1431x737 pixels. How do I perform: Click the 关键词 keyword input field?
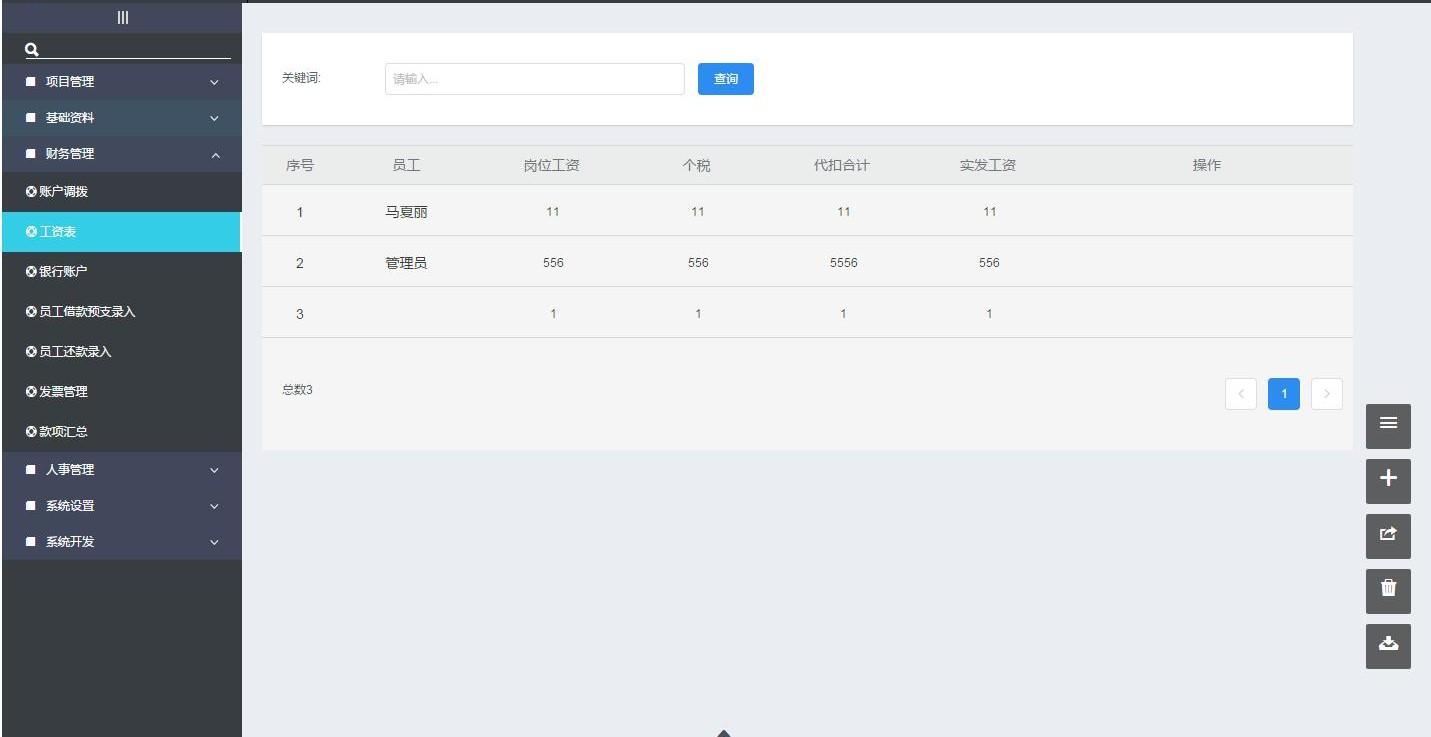534,79
